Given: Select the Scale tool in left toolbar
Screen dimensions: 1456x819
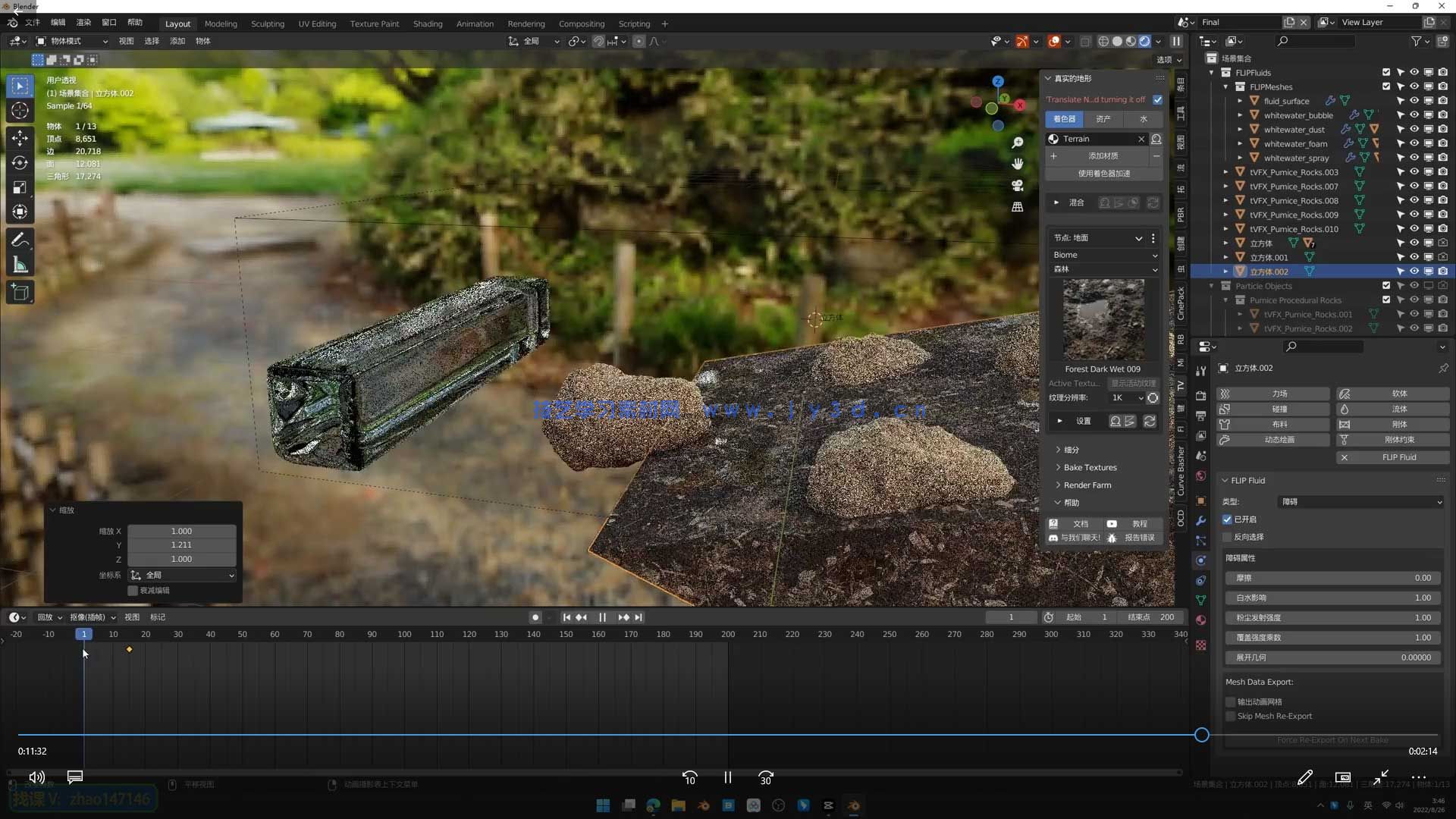Looking at the screenshot, I should tap(20, 187).
